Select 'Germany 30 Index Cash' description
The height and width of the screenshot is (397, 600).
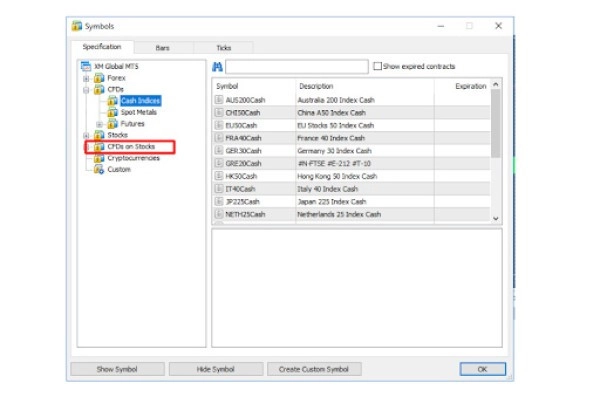(334, 150)
